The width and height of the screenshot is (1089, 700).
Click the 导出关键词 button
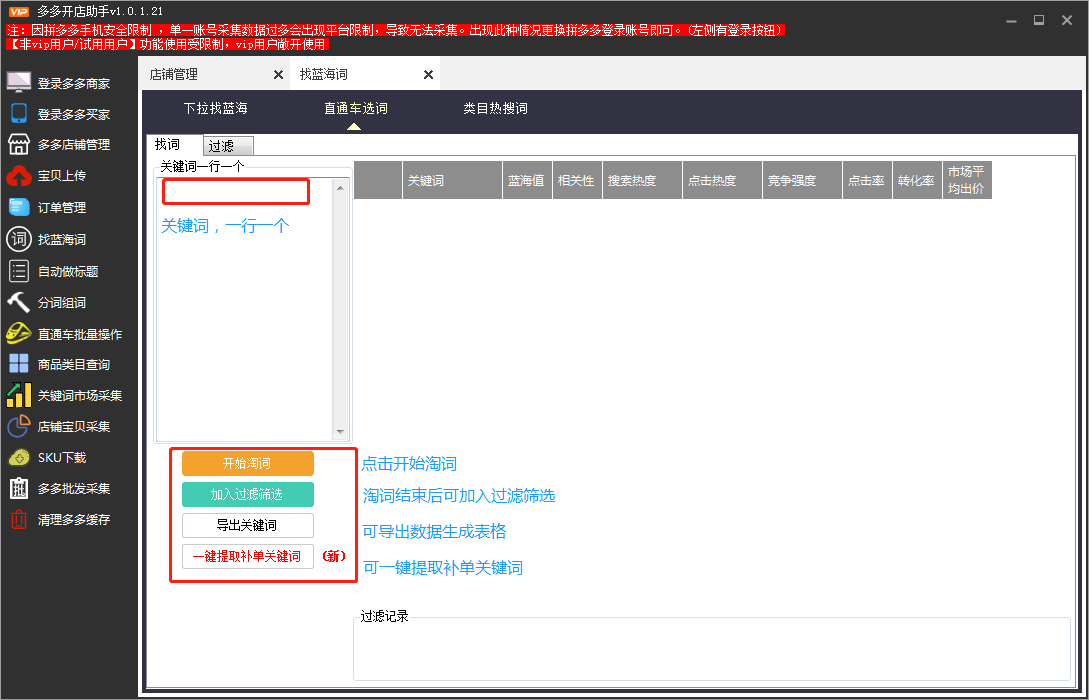tap(247, 525)
